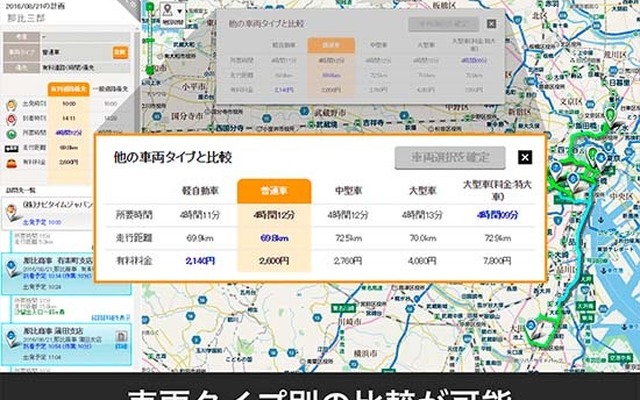This screenshot has width=640, height=400.
Task: Click the building detail icon on 蒲田支店 card
Action: coord(121,337)
